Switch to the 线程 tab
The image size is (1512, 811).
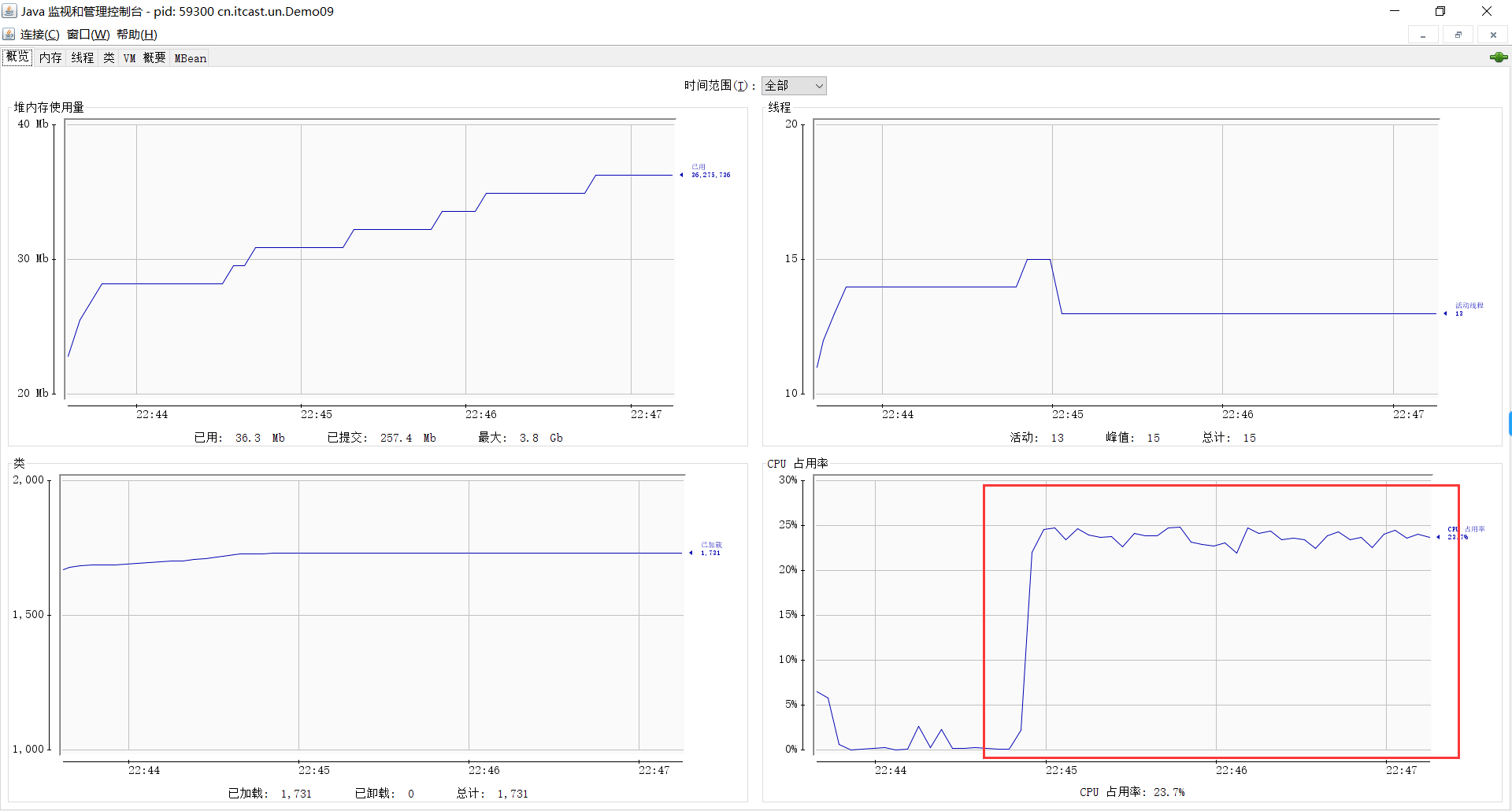tap(82, 58)
